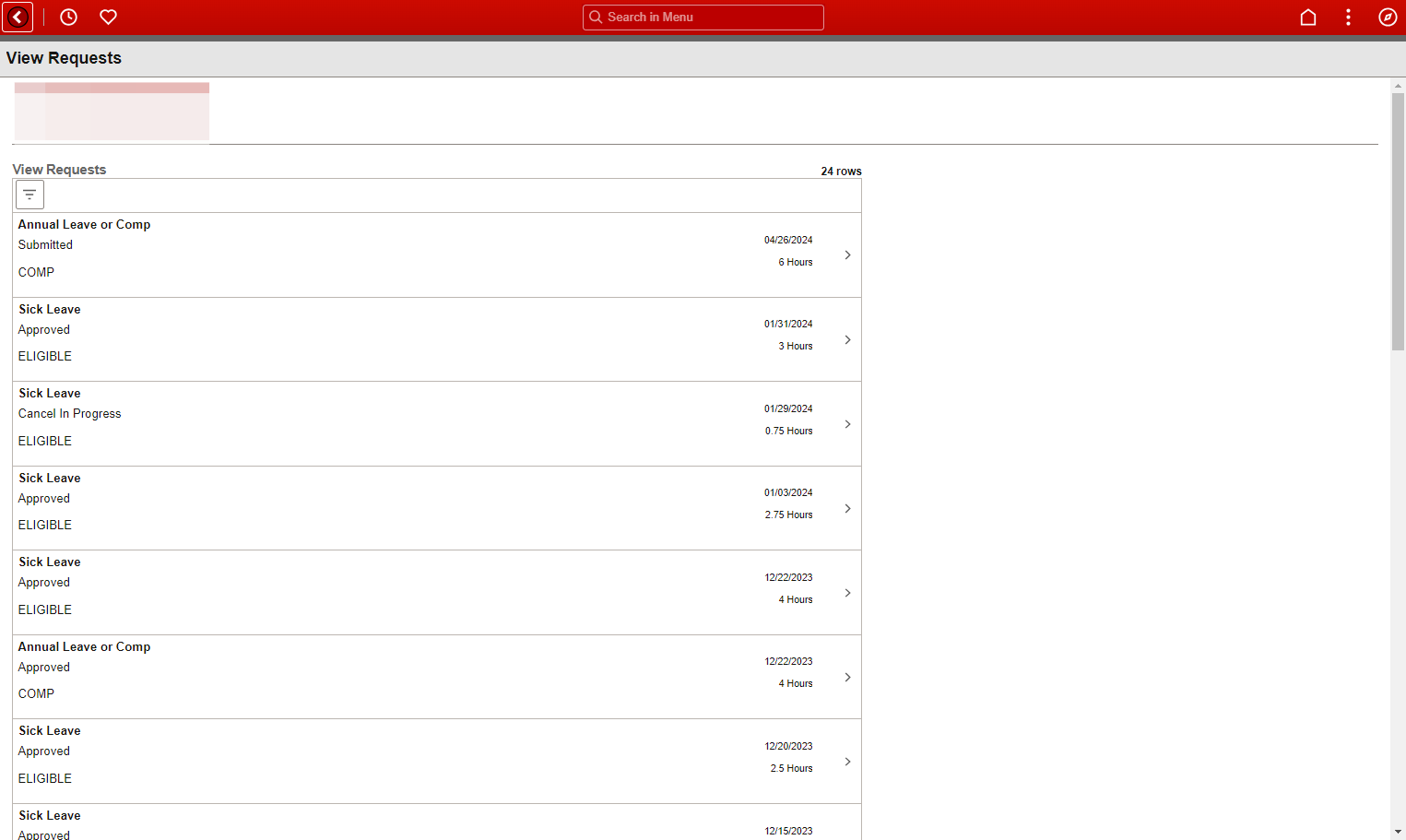Click the page scrollbar thumb

[1398, 221]
